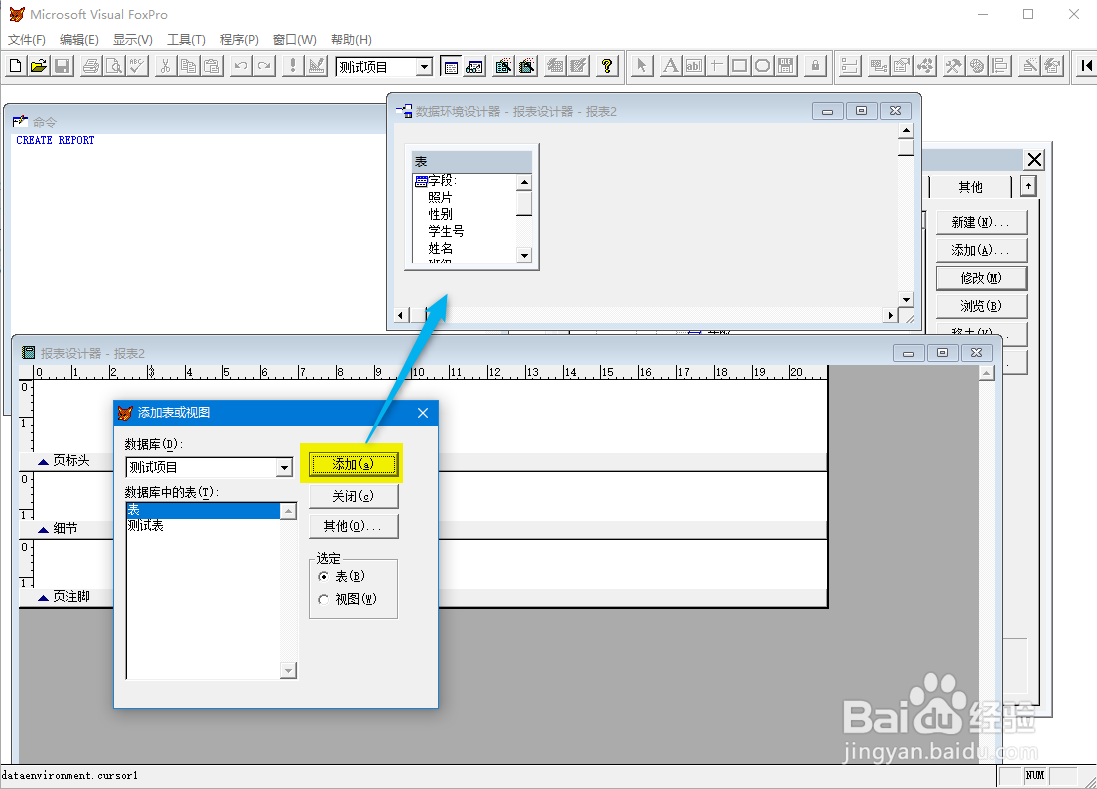Screen dimensions: 1097x789
Task: Click the Print Preview toolbar icon
Action: pyautogui.click(x=113, y=66)
